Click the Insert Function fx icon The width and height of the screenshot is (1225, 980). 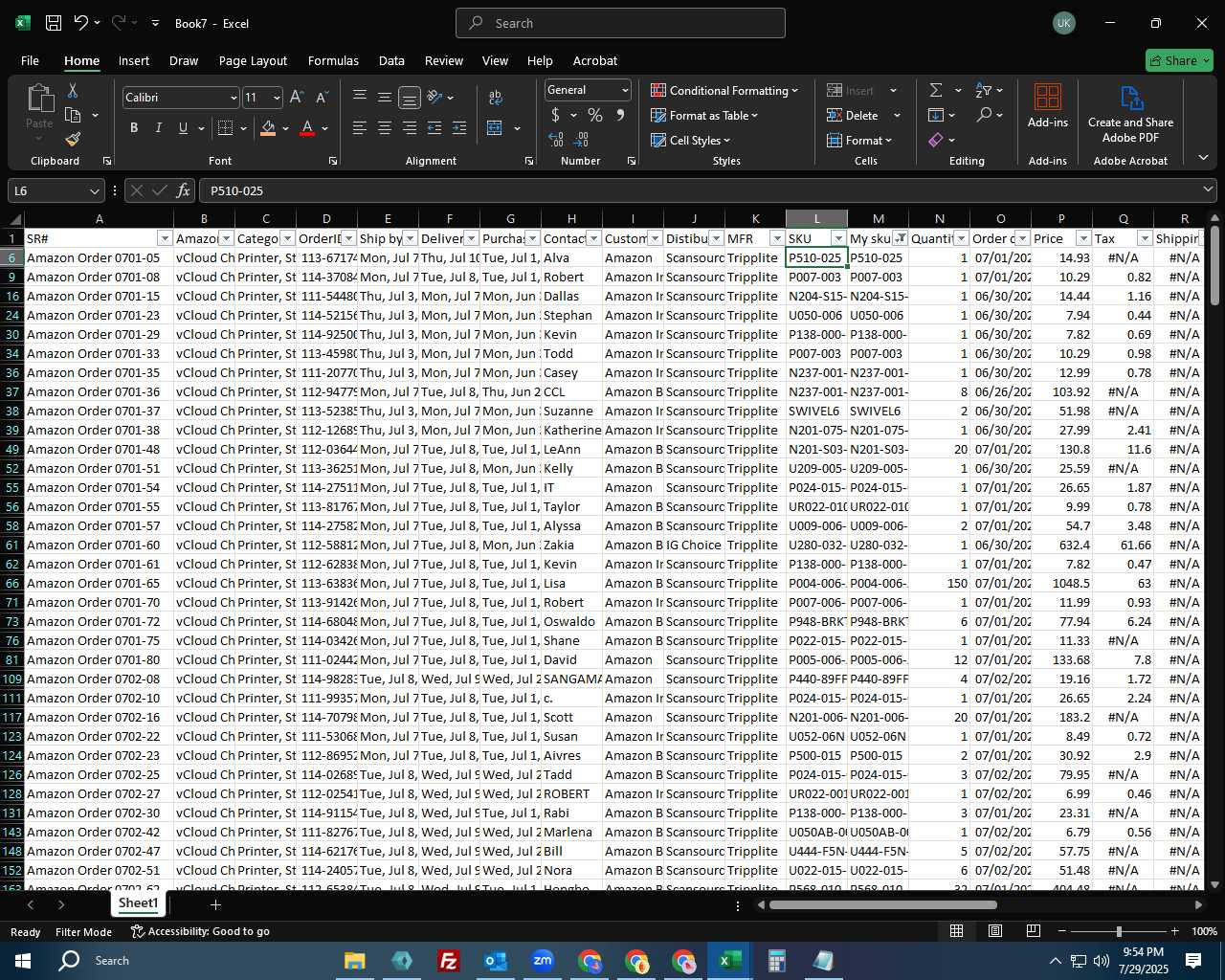pyautogui.click(x=184, y=190)
